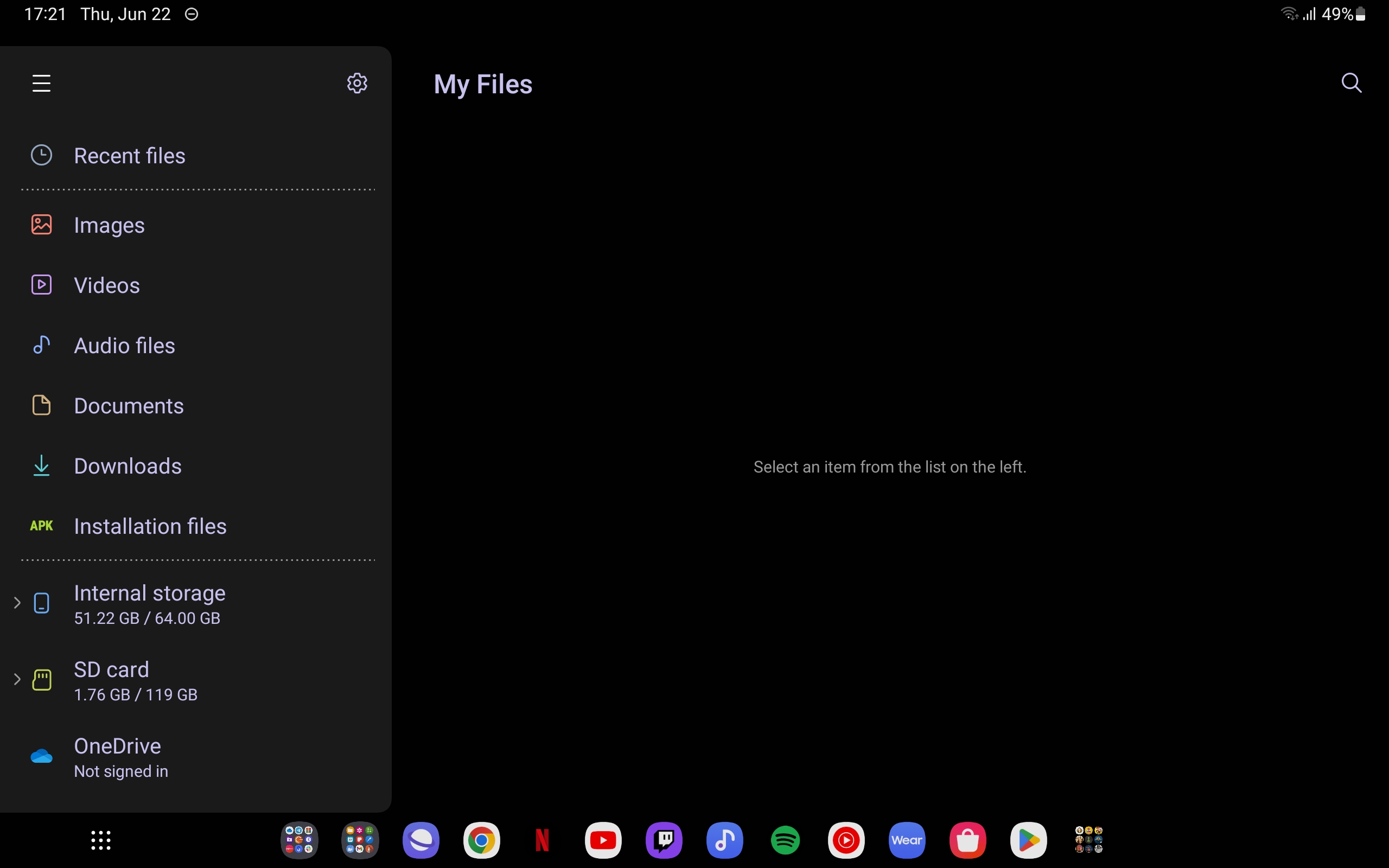Screen dimensions: 1389x868
Task: Launch Netflix from the taskbar
Action: [x=542, y=840]
